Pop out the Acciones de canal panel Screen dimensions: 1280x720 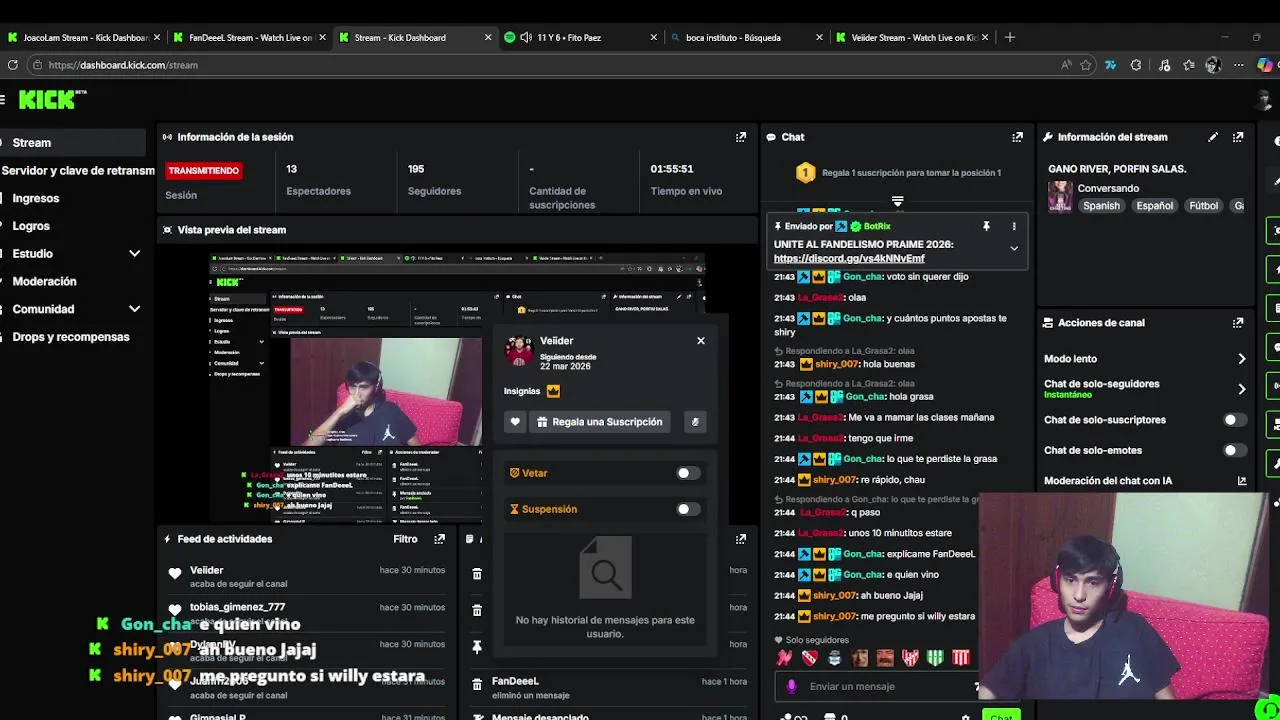coord(1238,323)
